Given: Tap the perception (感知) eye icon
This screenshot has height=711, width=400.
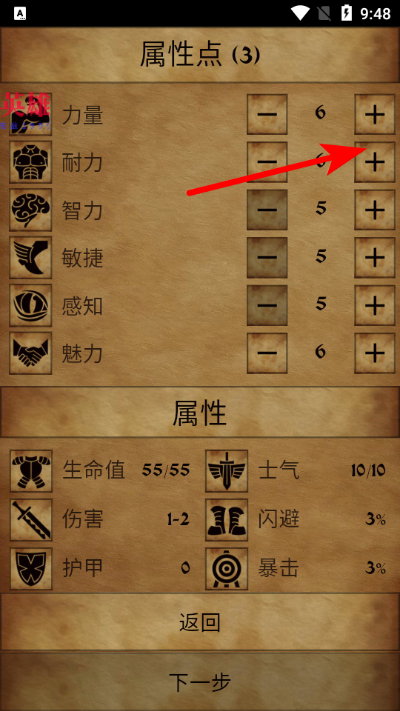Looking at the screenshot, I should (x=30, y=306).
